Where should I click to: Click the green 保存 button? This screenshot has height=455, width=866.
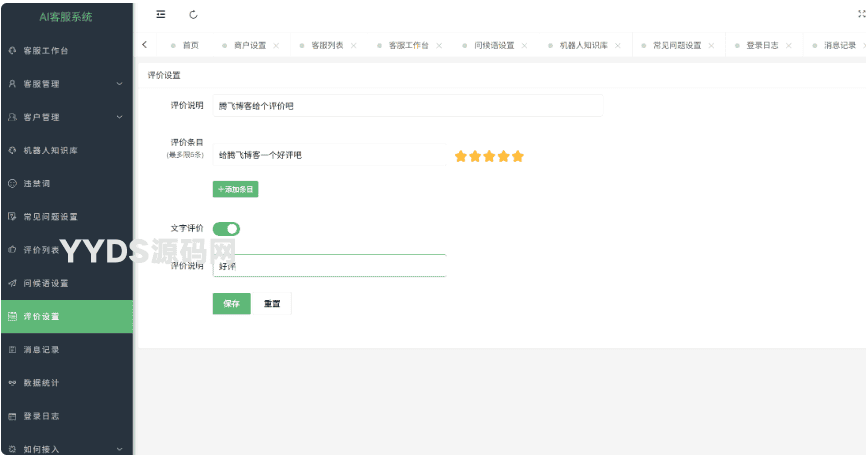click(x=231, y=304)
